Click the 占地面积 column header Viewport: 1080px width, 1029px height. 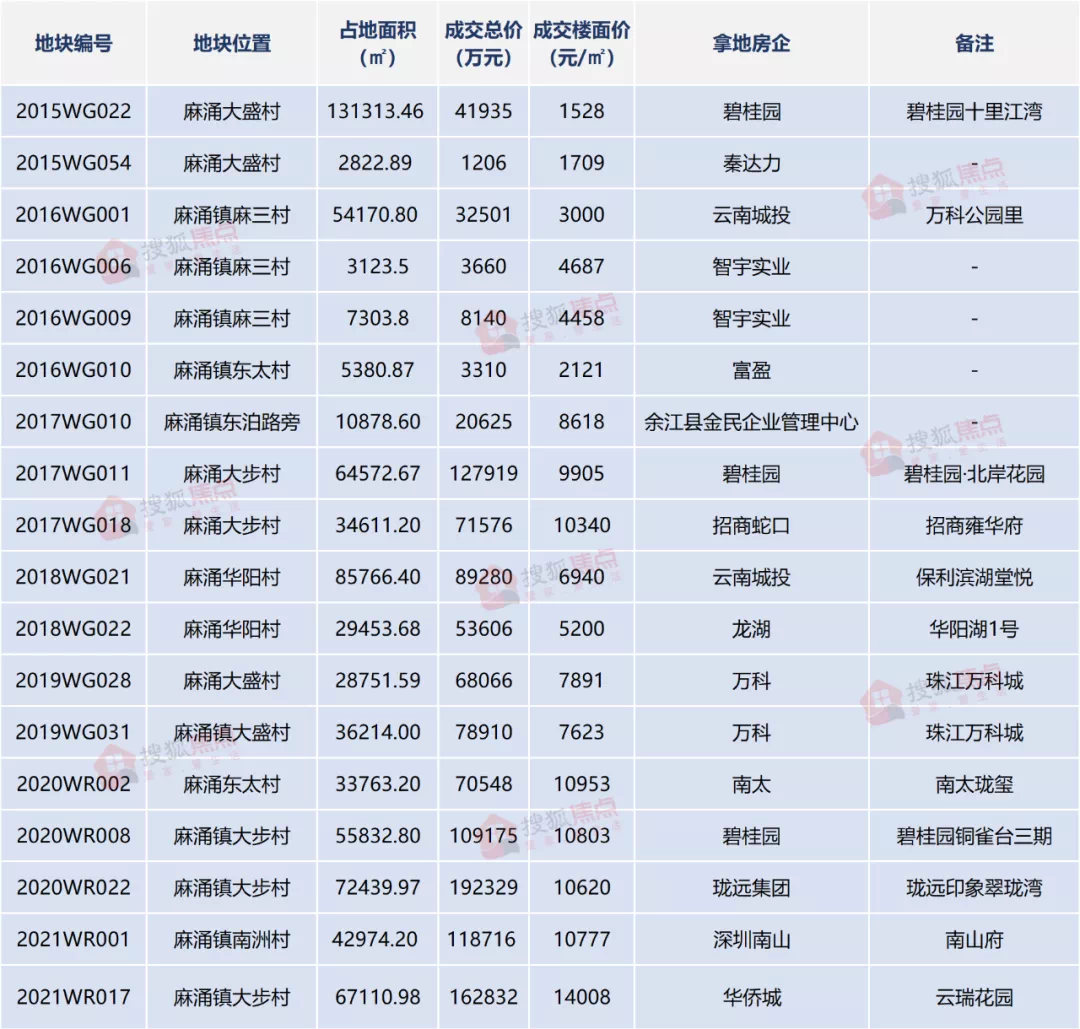coord(377,43)
